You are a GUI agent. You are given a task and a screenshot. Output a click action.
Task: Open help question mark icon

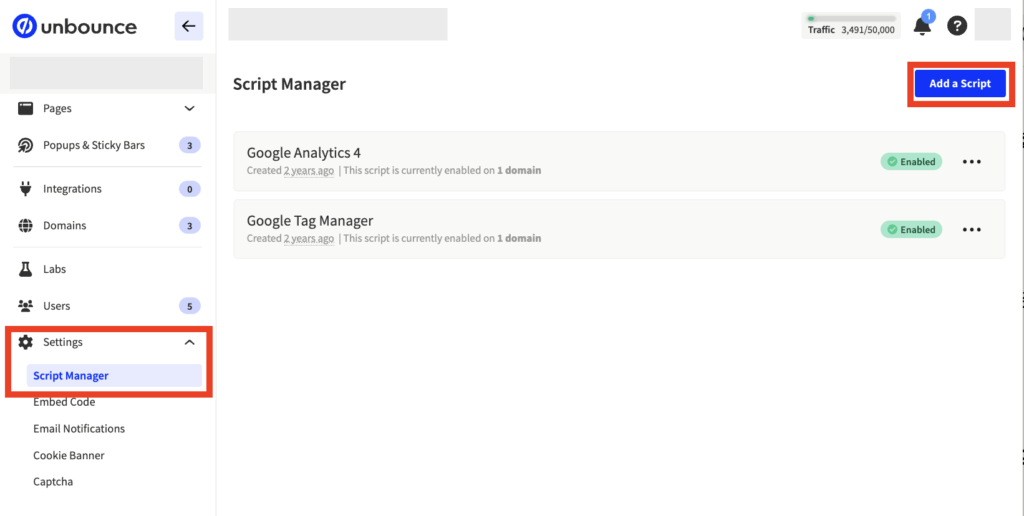click(957, 26)
